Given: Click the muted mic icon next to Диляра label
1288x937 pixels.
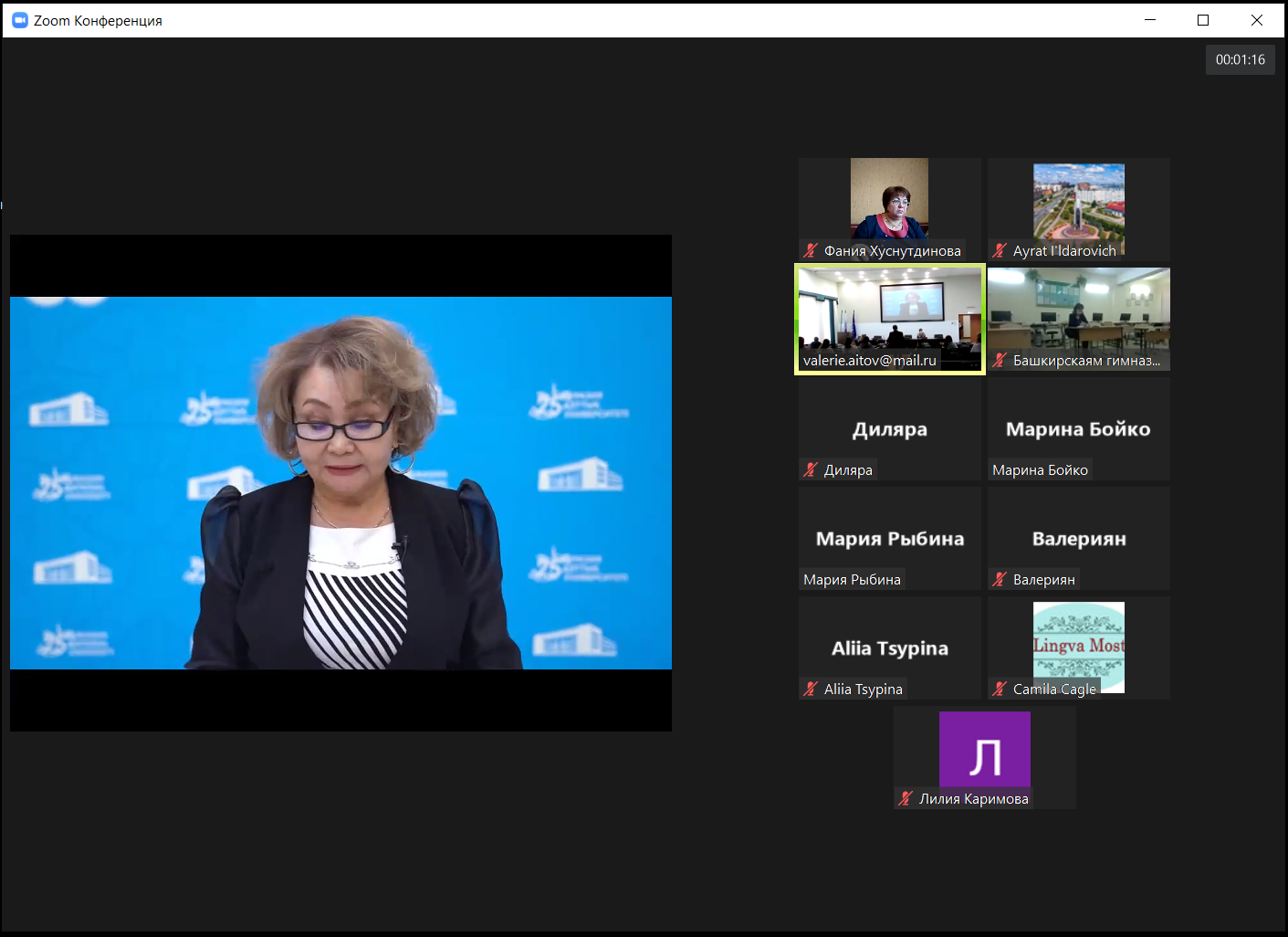Looking at the screenshot, I should 811,469.
